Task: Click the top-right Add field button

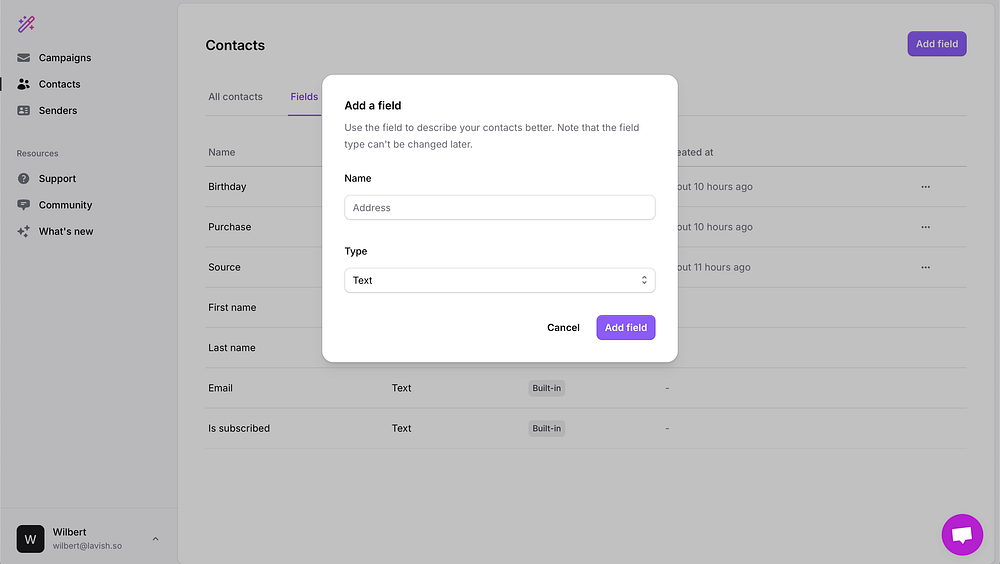Action: point(936,44)
